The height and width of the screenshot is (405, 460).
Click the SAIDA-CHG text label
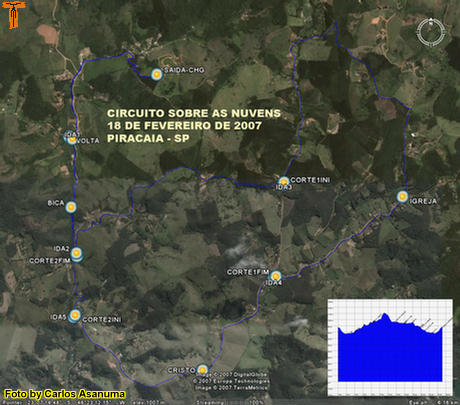[x=184, y=70]
